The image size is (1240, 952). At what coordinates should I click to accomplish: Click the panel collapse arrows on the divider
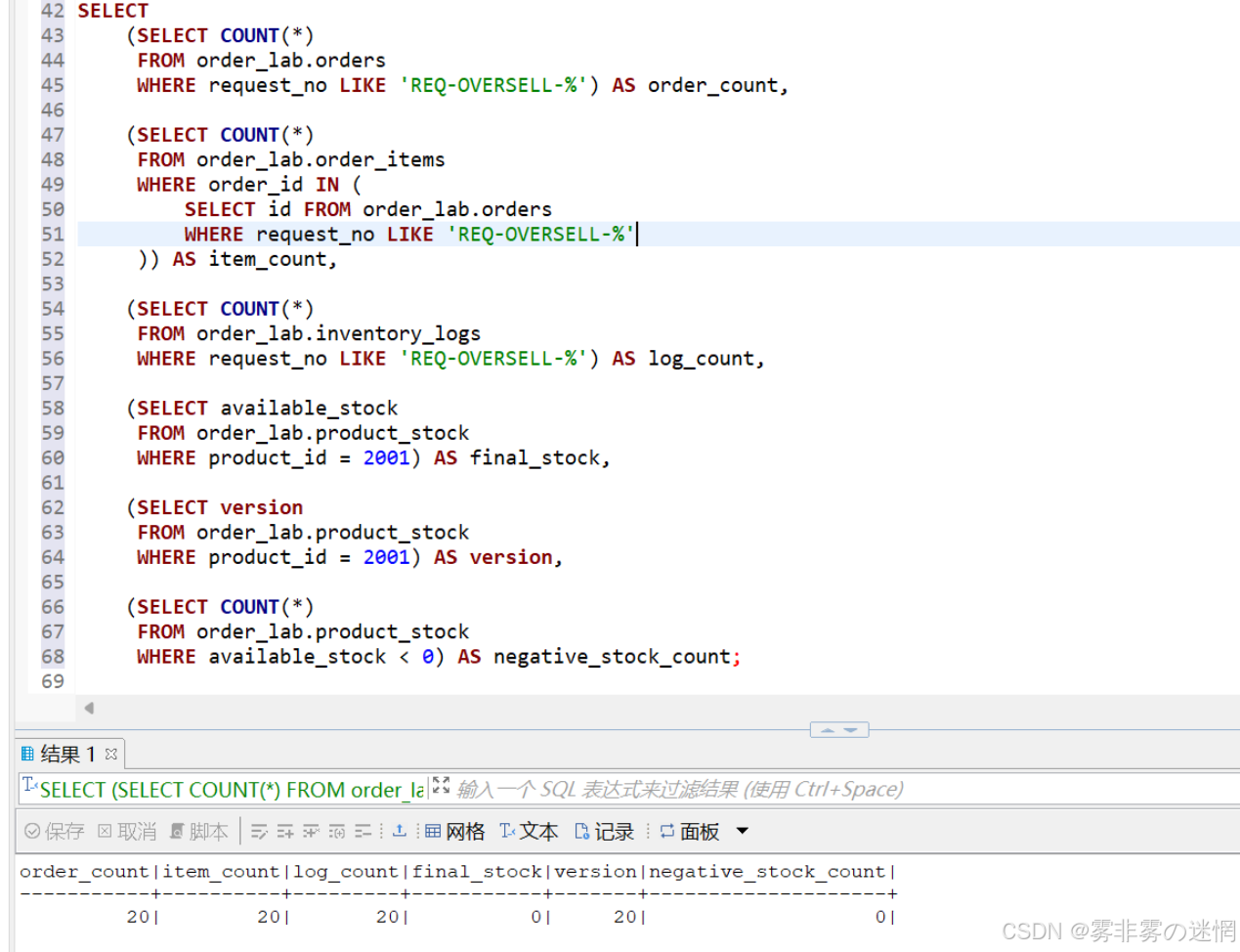(x=839, y=729)
